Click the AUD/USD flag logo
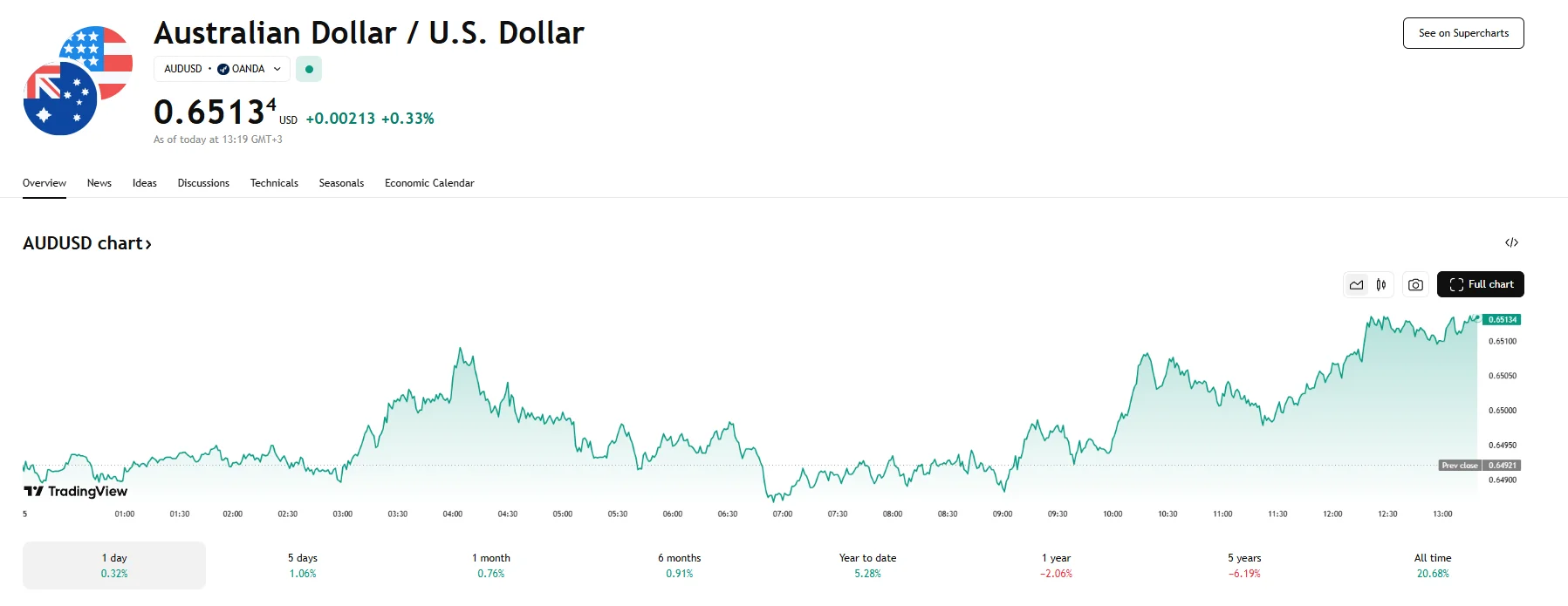 tap(78, 81)
